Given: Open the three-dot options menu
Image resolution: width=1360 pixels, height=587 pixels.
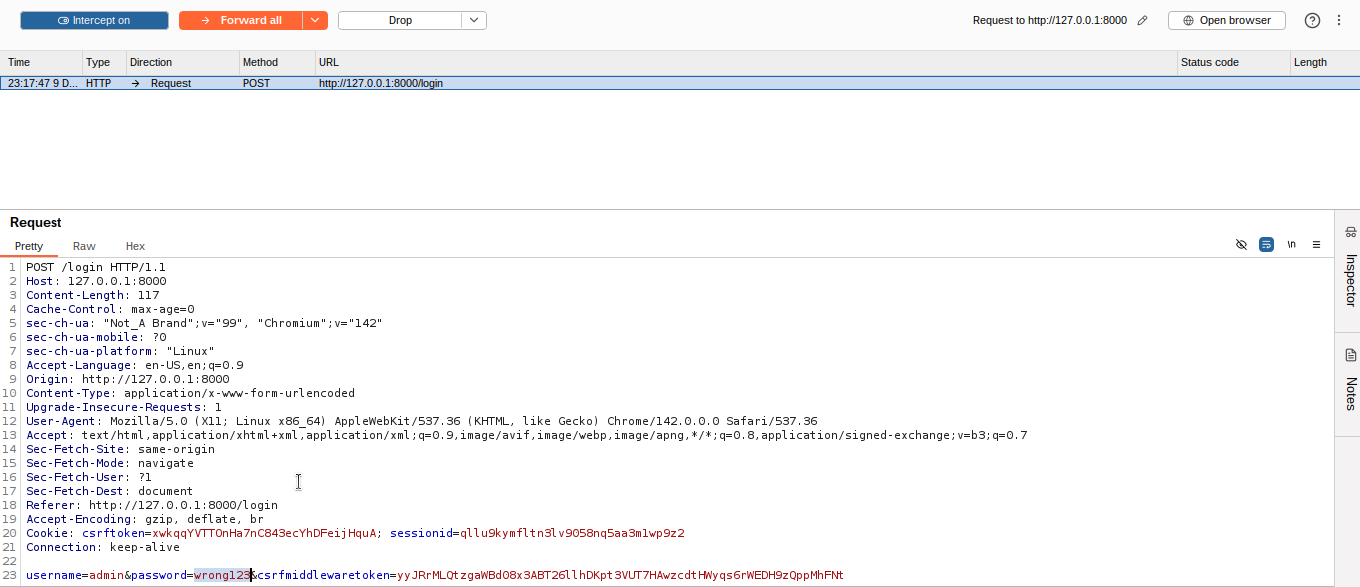Looking at the screenshot, I should [x=1339, y=20].
